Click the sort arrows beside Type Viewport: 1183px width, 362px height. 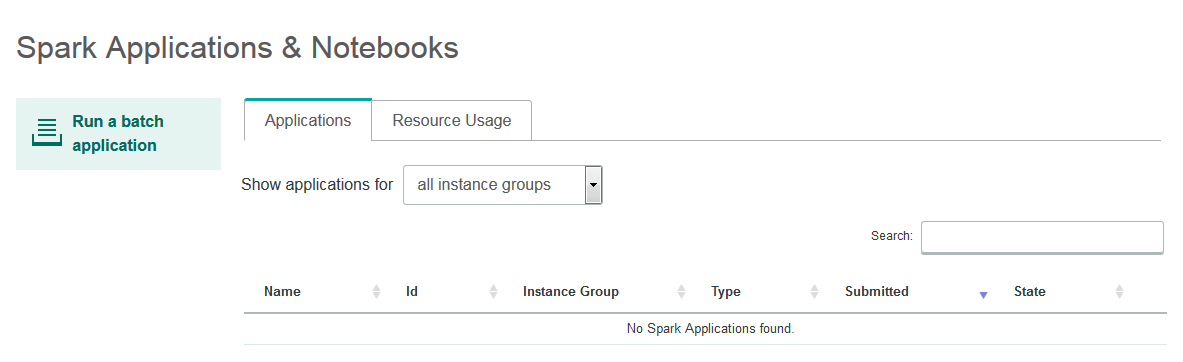tap(815, 292)
